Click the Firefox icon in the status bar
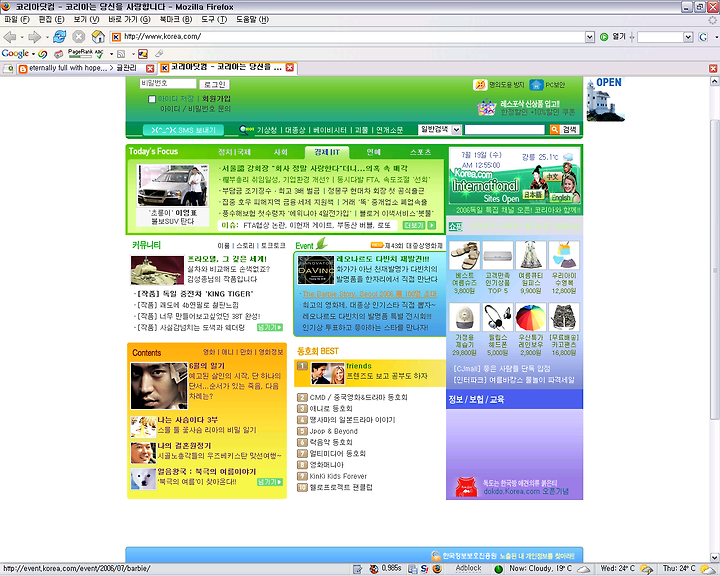This screenshot has width=720, height=576. tap(437, 569)
